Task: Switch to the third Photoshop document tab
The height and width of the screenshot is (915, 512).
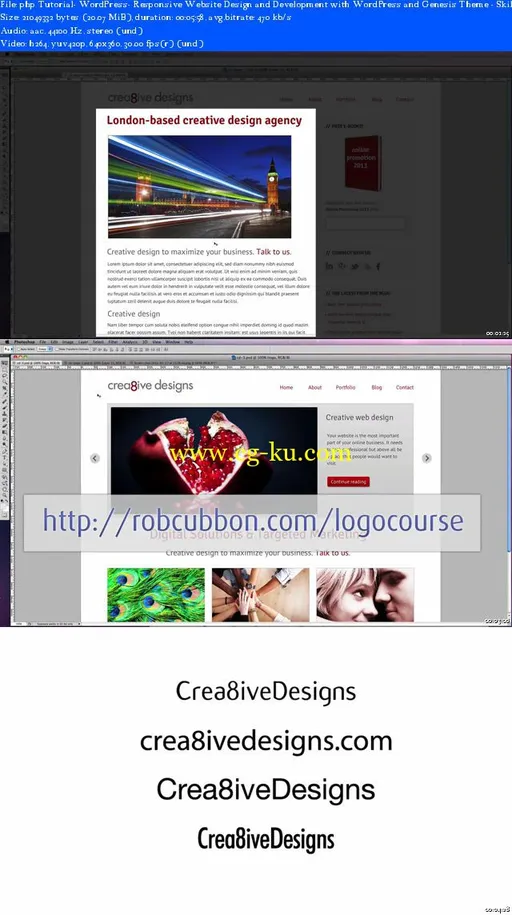Action: tap(174, 362)
